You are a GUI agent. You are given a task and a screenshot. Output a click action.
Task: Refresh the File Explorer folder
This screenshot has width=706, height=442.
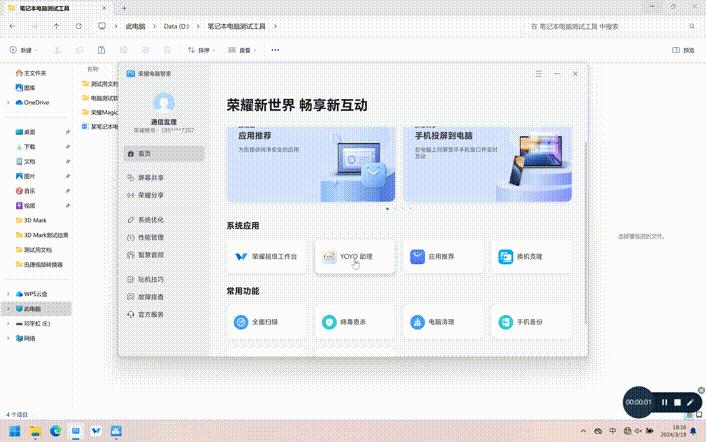79,26
